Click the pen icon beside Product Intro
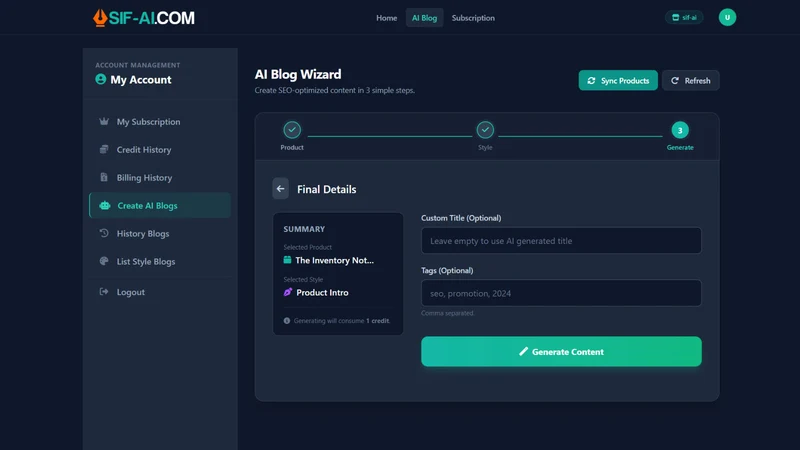 288,292
